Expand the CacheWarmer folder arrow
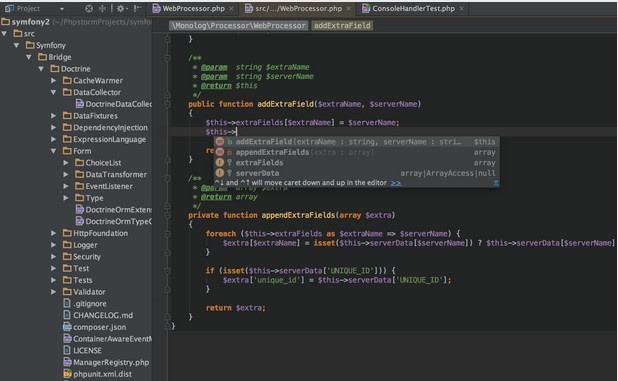Viewport: 618px width, 381px height. point(54,80)
